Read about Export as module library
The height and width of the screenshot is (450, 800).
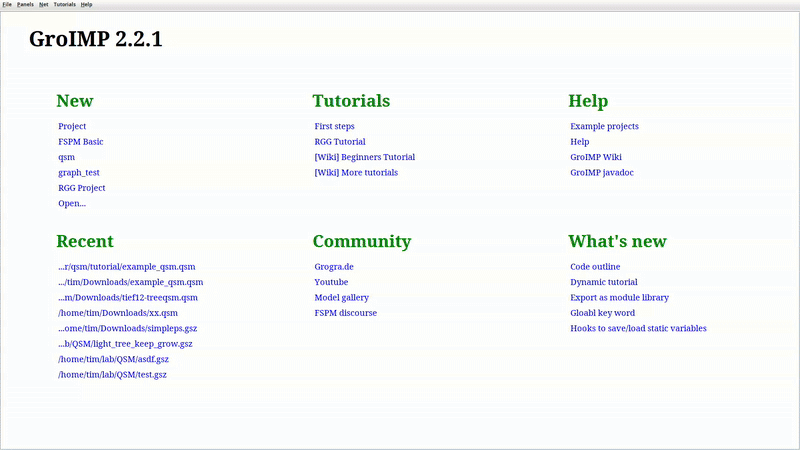pyautogui.click(x=619, y=298)
